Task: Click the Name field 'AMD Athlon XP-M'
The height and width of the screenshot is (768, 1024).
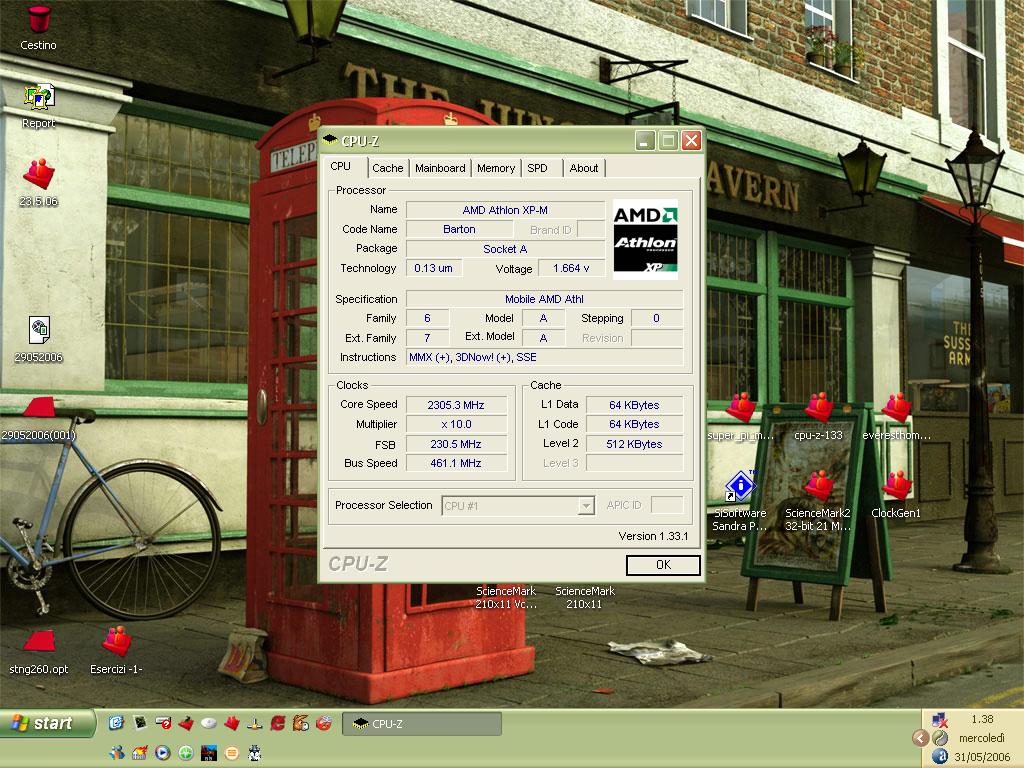Action: 505,210
